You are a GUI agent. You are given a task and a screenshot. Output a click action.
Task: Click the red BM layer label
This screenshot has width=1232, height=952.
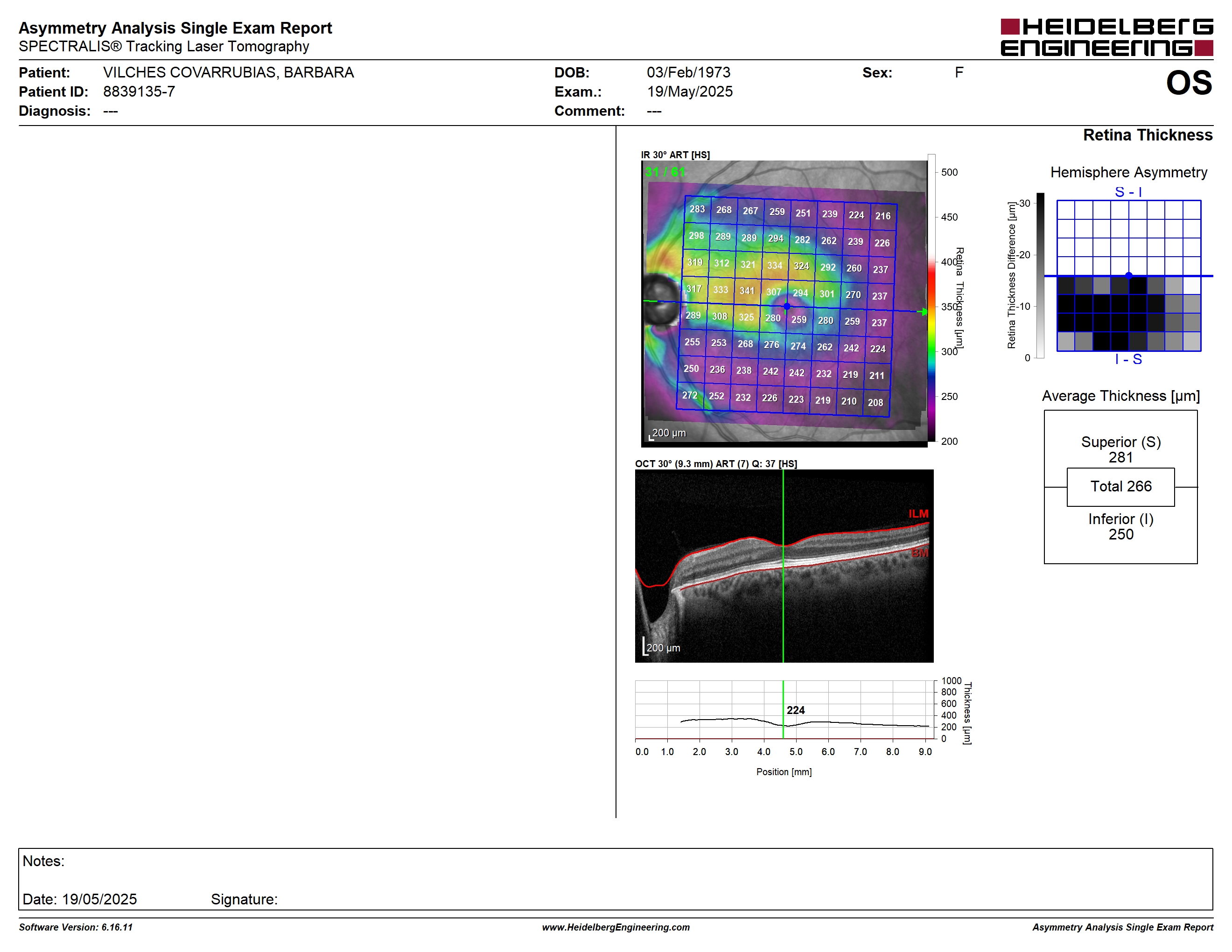[920, 553]
